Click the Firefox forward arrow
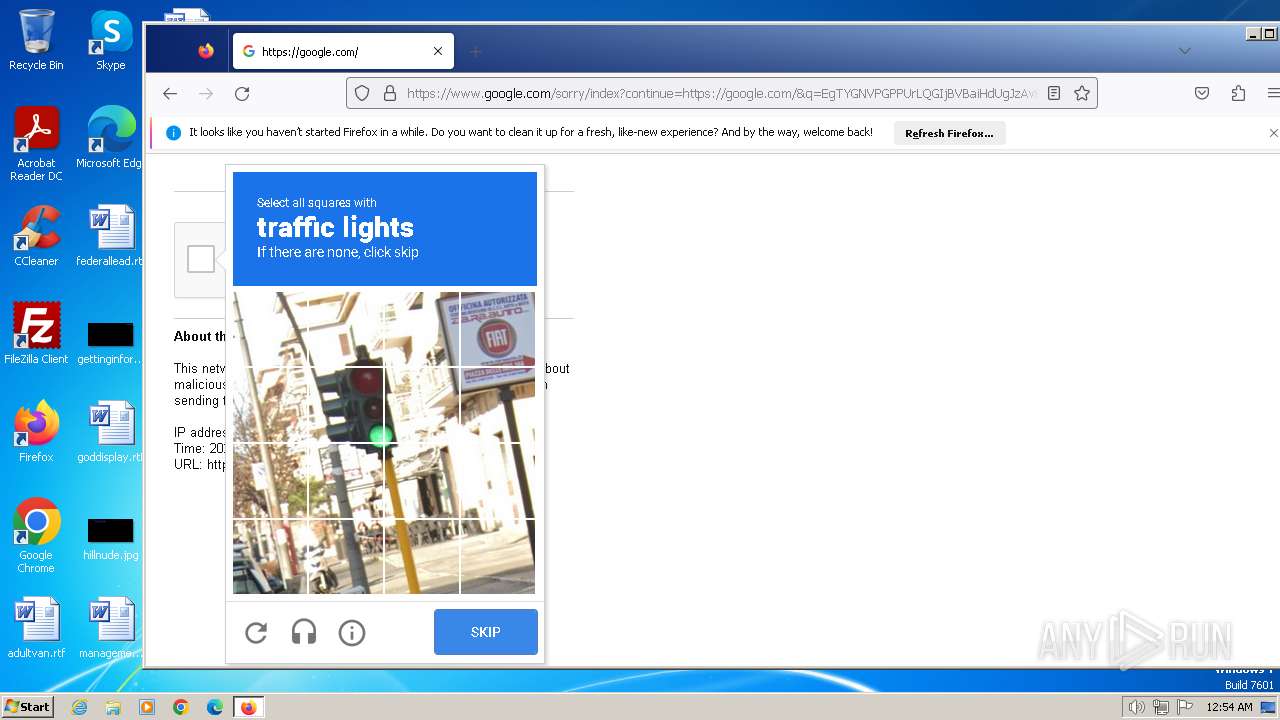The height and width of the screenshot is (720, 1280). click(x=206, y=93)
